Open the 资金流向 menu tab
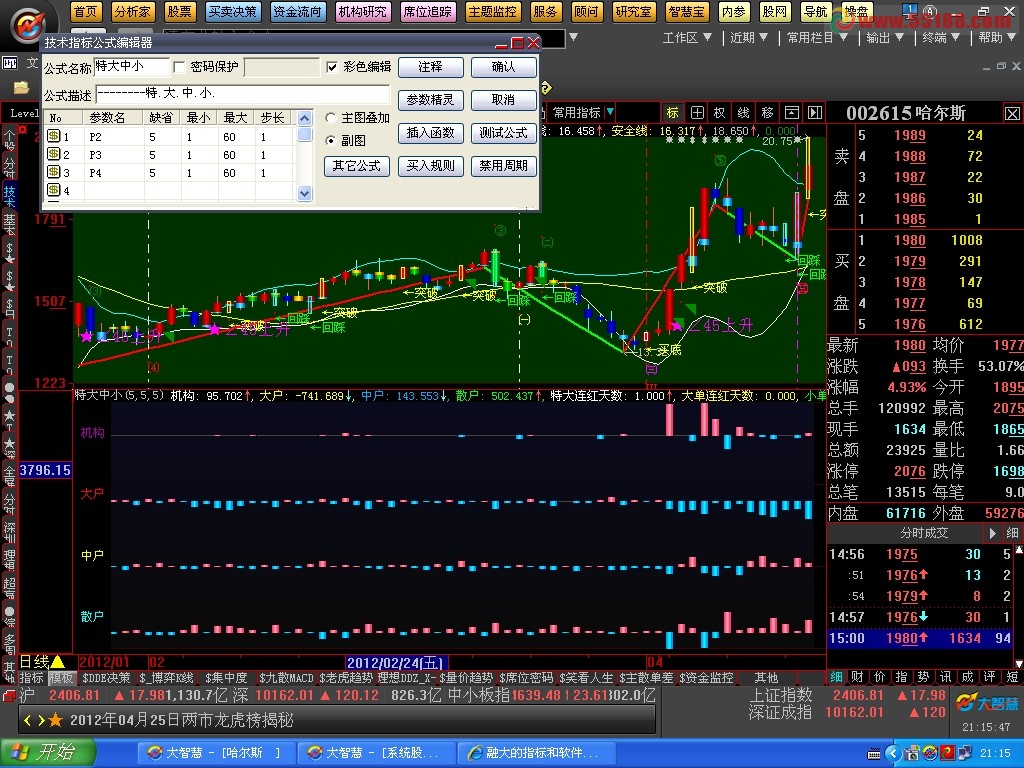This screenshot has width=1024, height=768. [x=297, y=12]
